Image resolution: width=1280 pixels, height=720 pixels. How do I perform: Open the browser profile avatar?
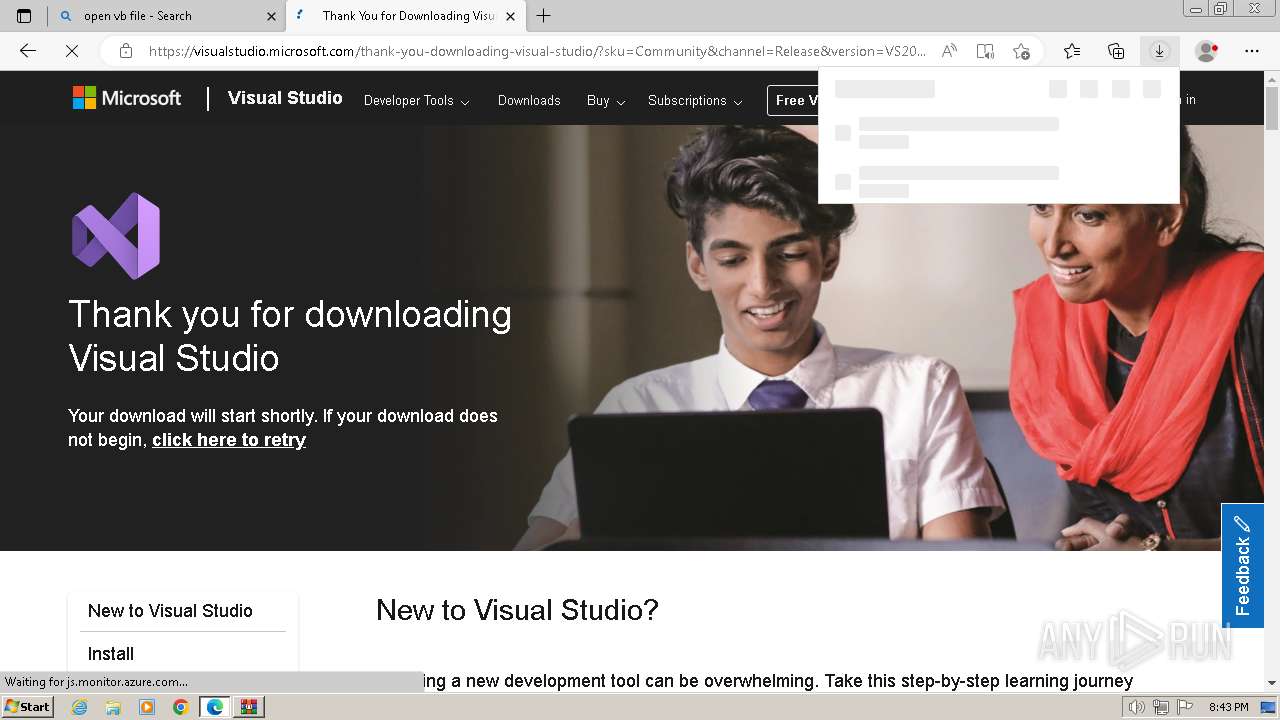point(1207,51)
